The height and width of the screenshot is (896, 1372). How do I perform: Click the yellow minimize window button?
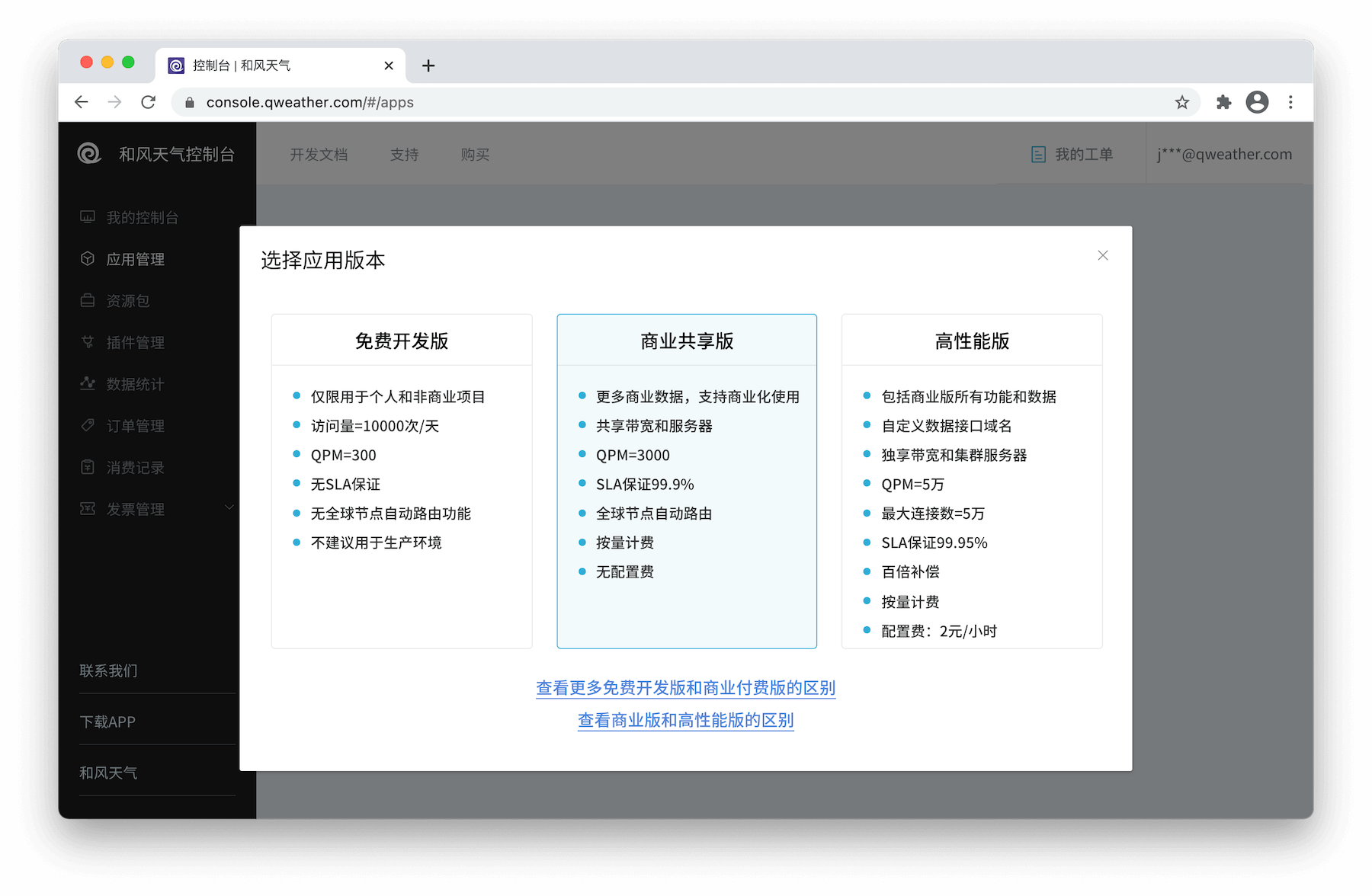[107, 62]
